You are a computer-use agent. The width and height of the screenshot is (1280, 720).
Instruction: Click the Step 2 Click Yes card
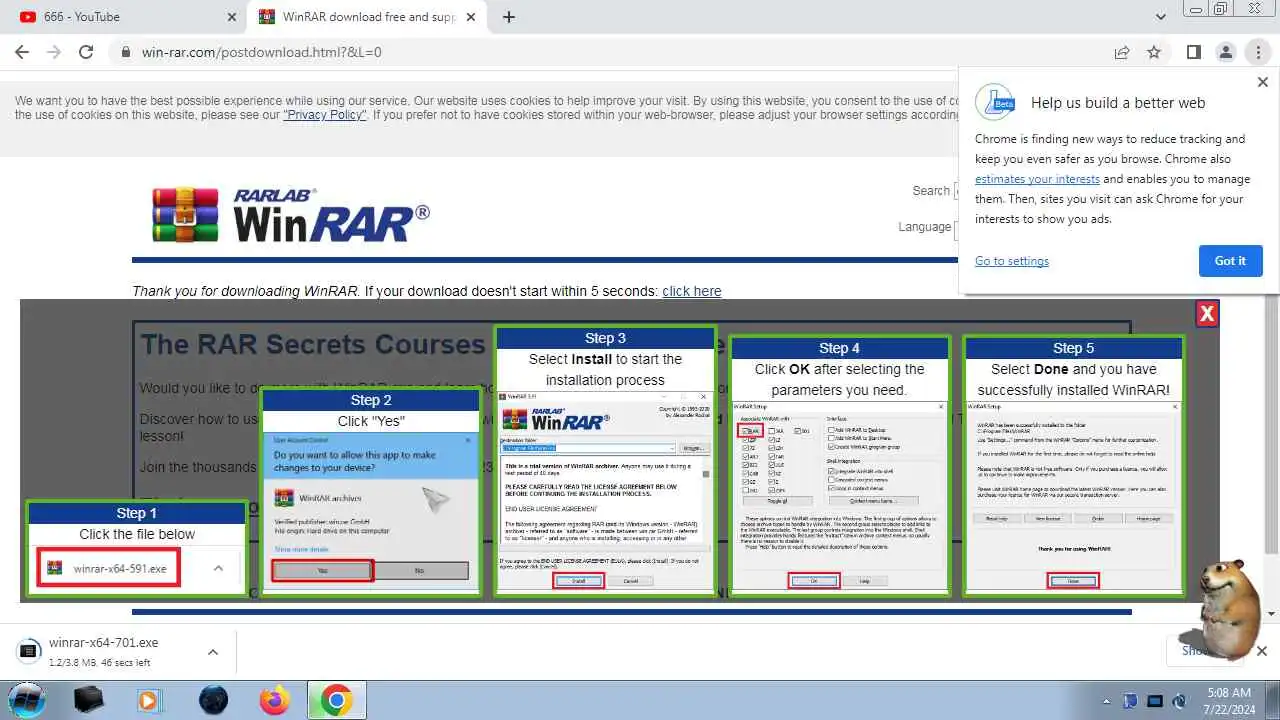[x=371, y=492]
